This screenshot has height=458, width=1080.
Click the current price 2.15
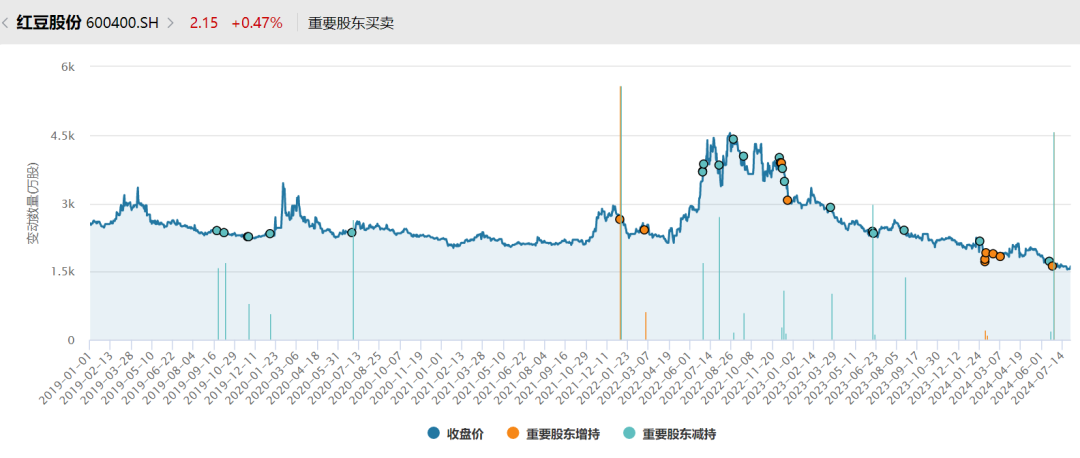(x=204, y=22)
